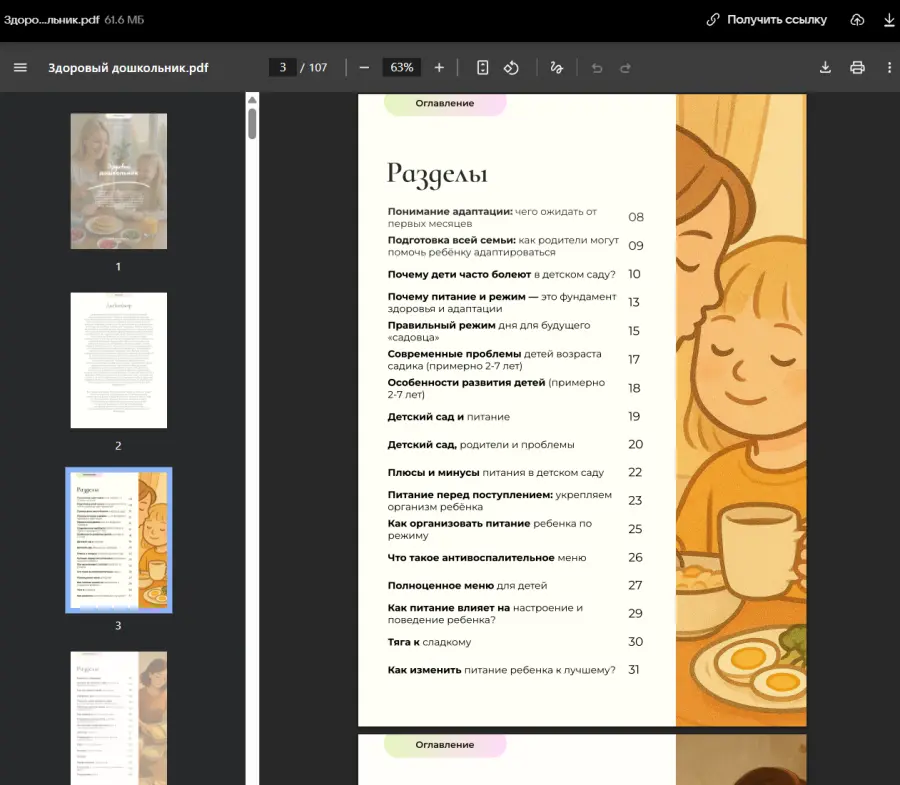900x785 pixels.
Task: Open the more actions three-dot menu
Action: pos(889,68)
